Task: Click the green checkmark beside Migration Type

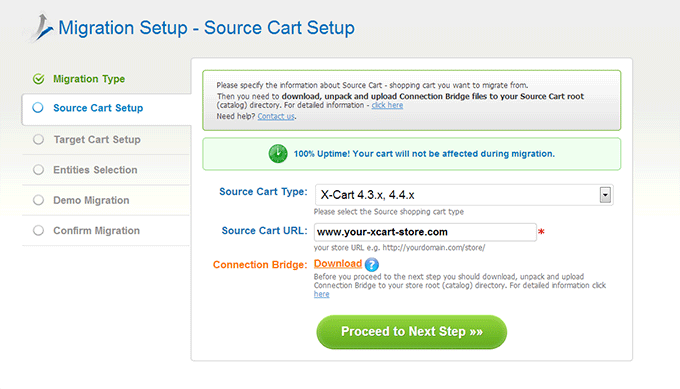Action: point(39,79)
